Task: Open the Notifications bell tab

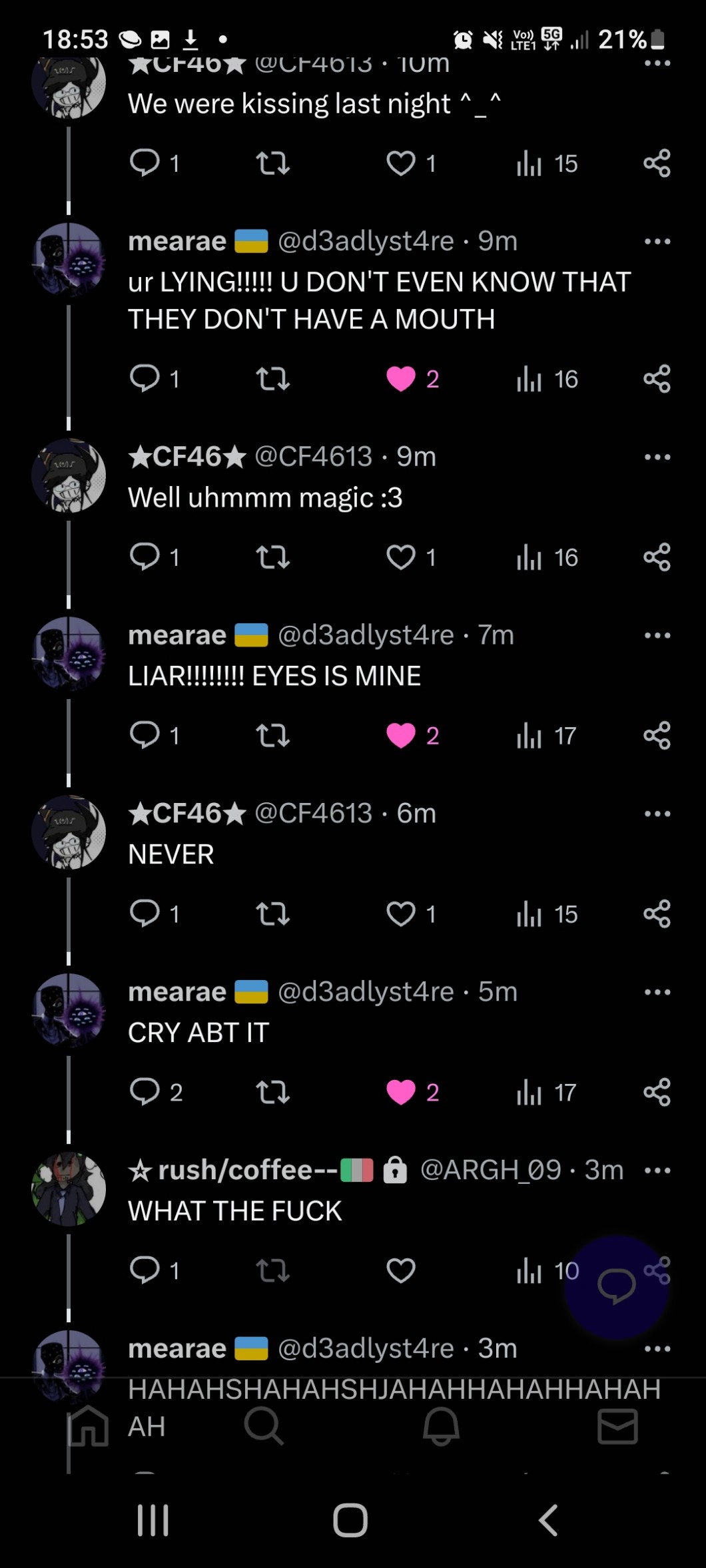Action: pos(441,1426)
